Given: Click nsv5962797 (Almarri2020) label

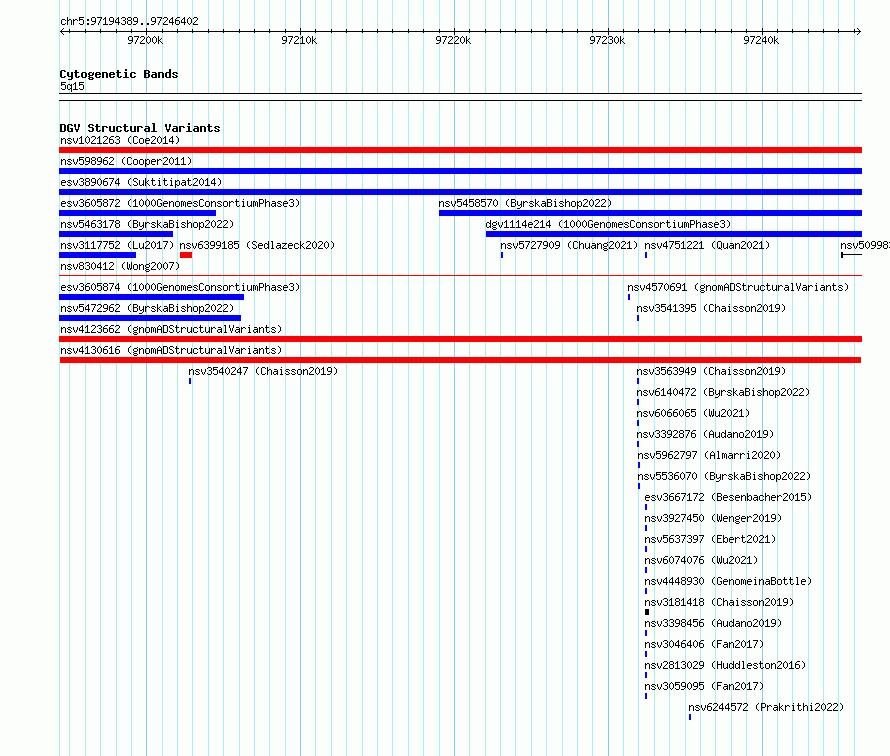Looking at the screenshot, I should [710, 455].
